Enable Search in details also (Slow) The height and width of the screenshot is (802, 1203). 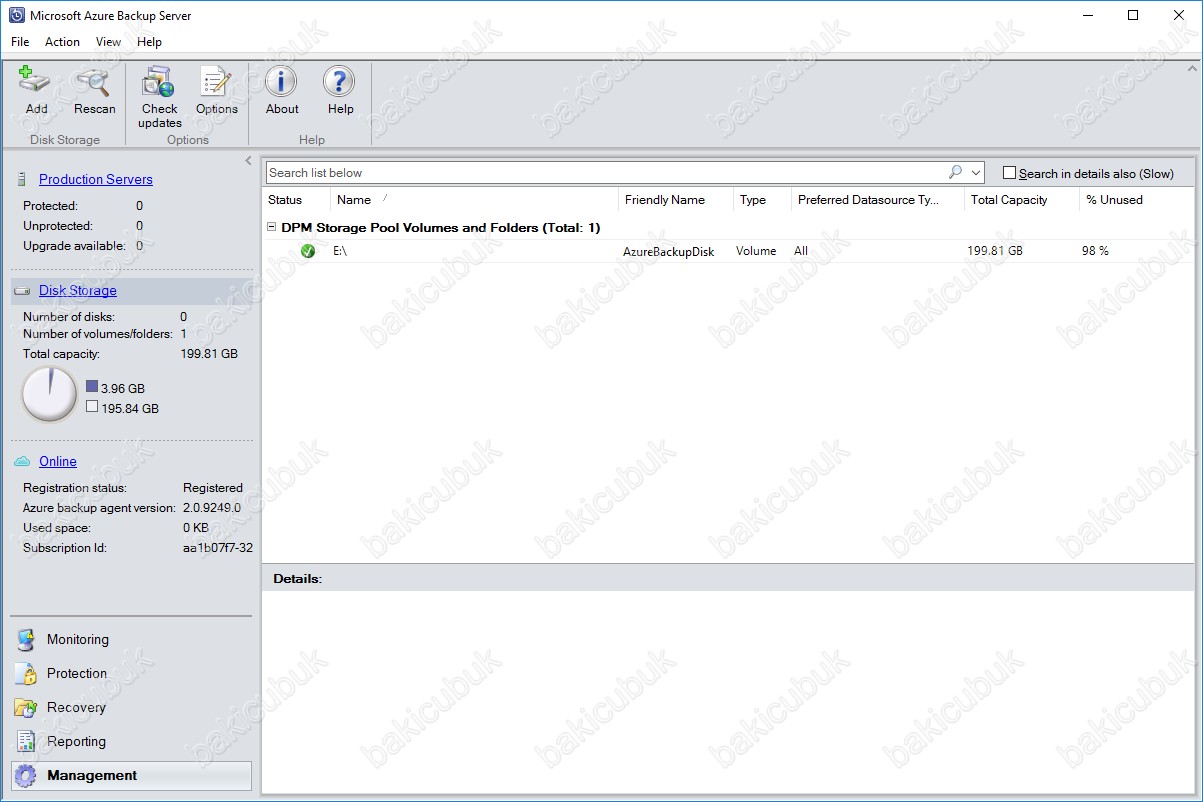1010,173
